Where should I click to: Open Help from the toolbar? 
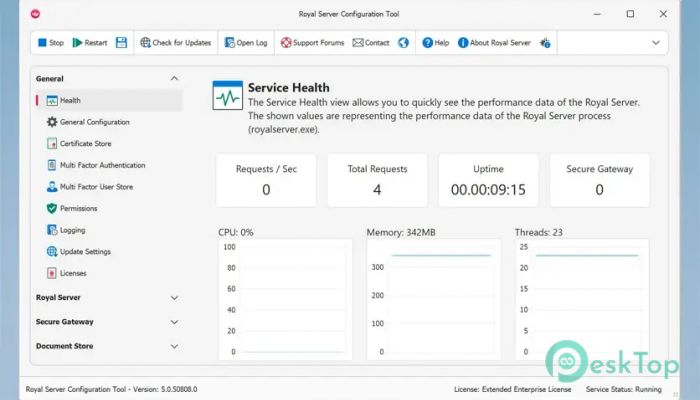pos(436,43)
